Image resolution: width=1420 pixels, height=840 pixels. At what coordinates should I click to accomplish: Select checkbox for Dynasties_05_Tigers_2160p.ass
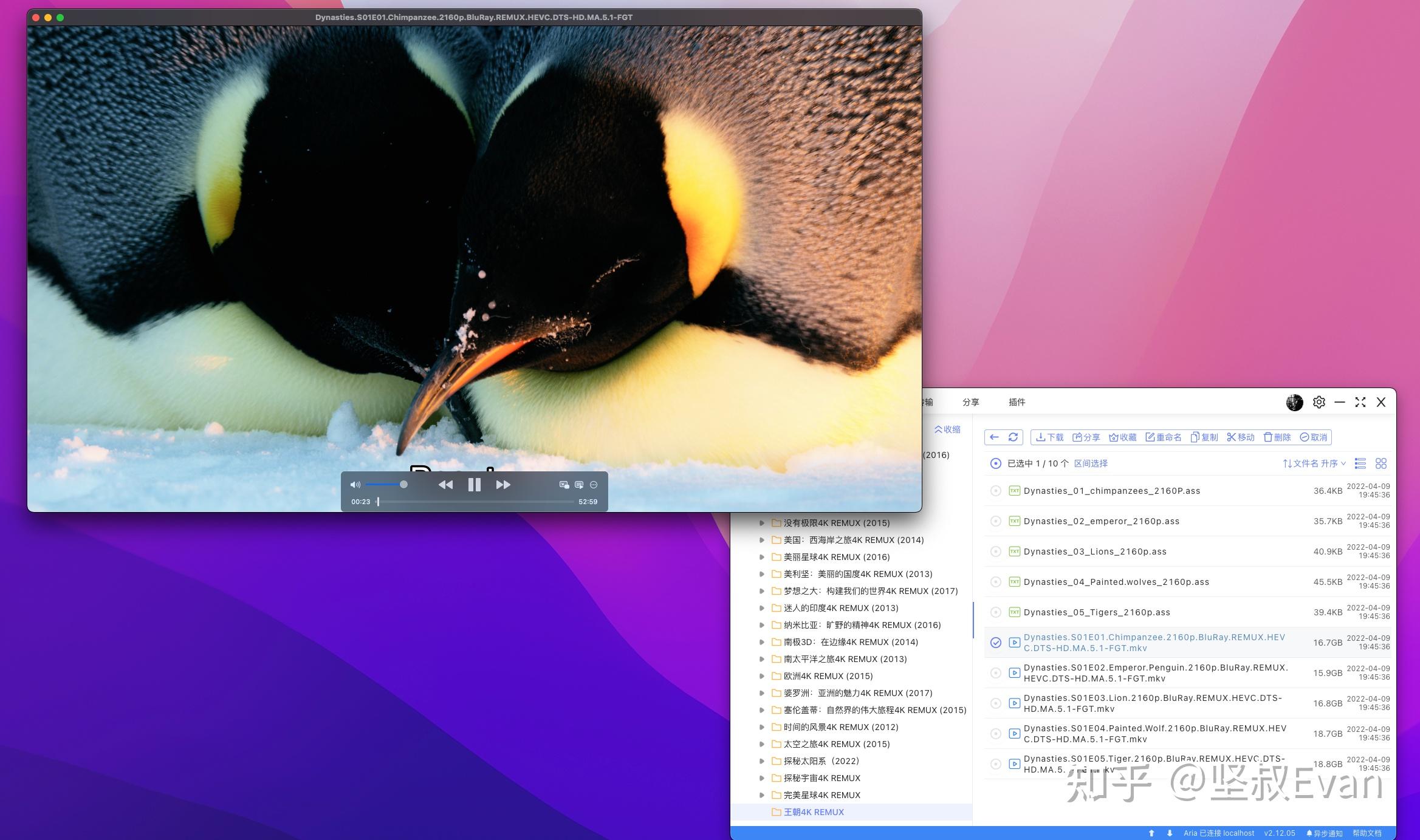coord(995,612)
